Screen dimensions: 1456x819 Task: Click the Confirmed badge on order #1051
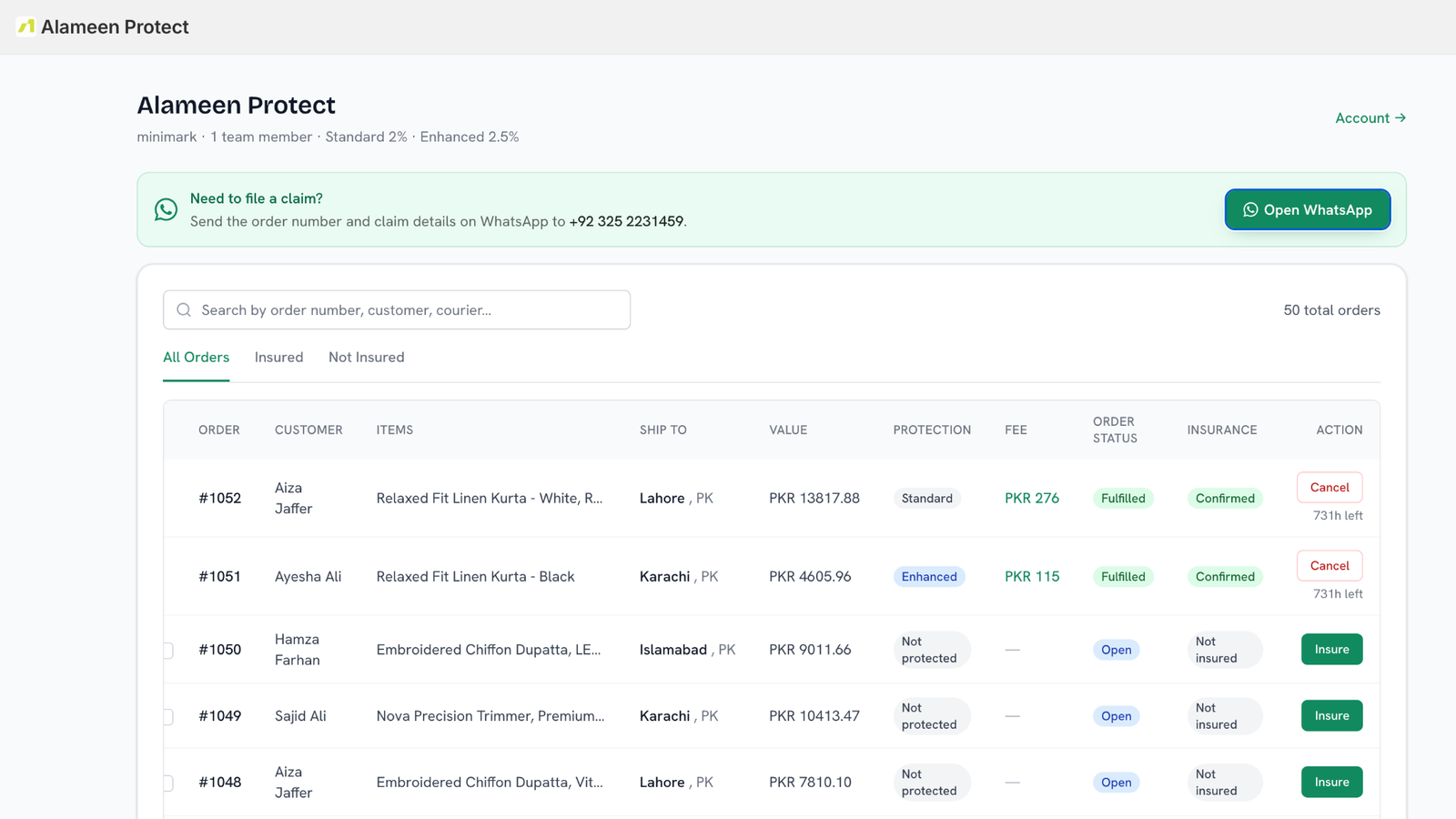(x=1225, y=576)
